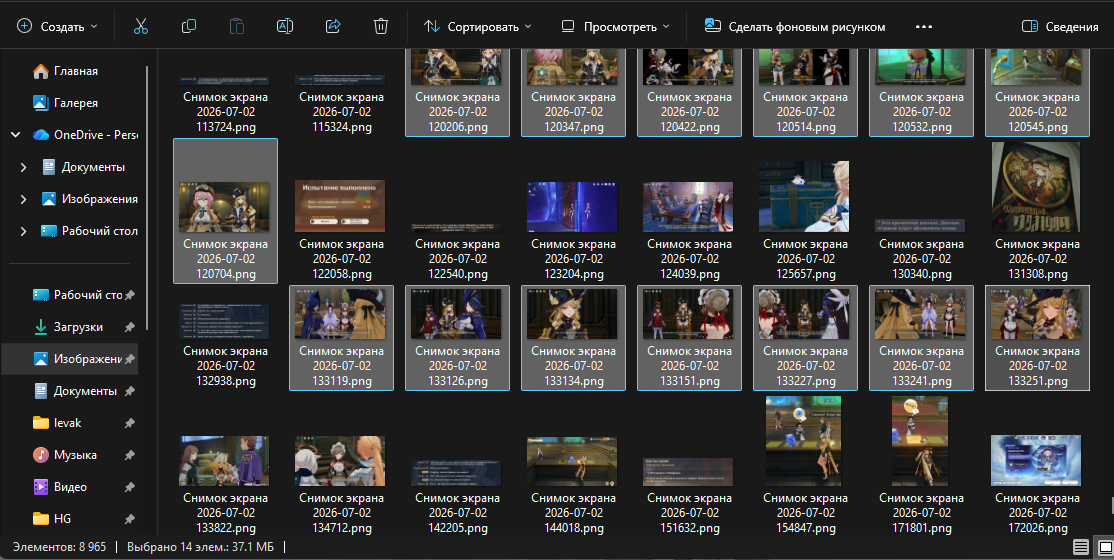Click the Copy icon in toolbar
The width and height of the screenshot is (1114, 560).
click(188, 26)
